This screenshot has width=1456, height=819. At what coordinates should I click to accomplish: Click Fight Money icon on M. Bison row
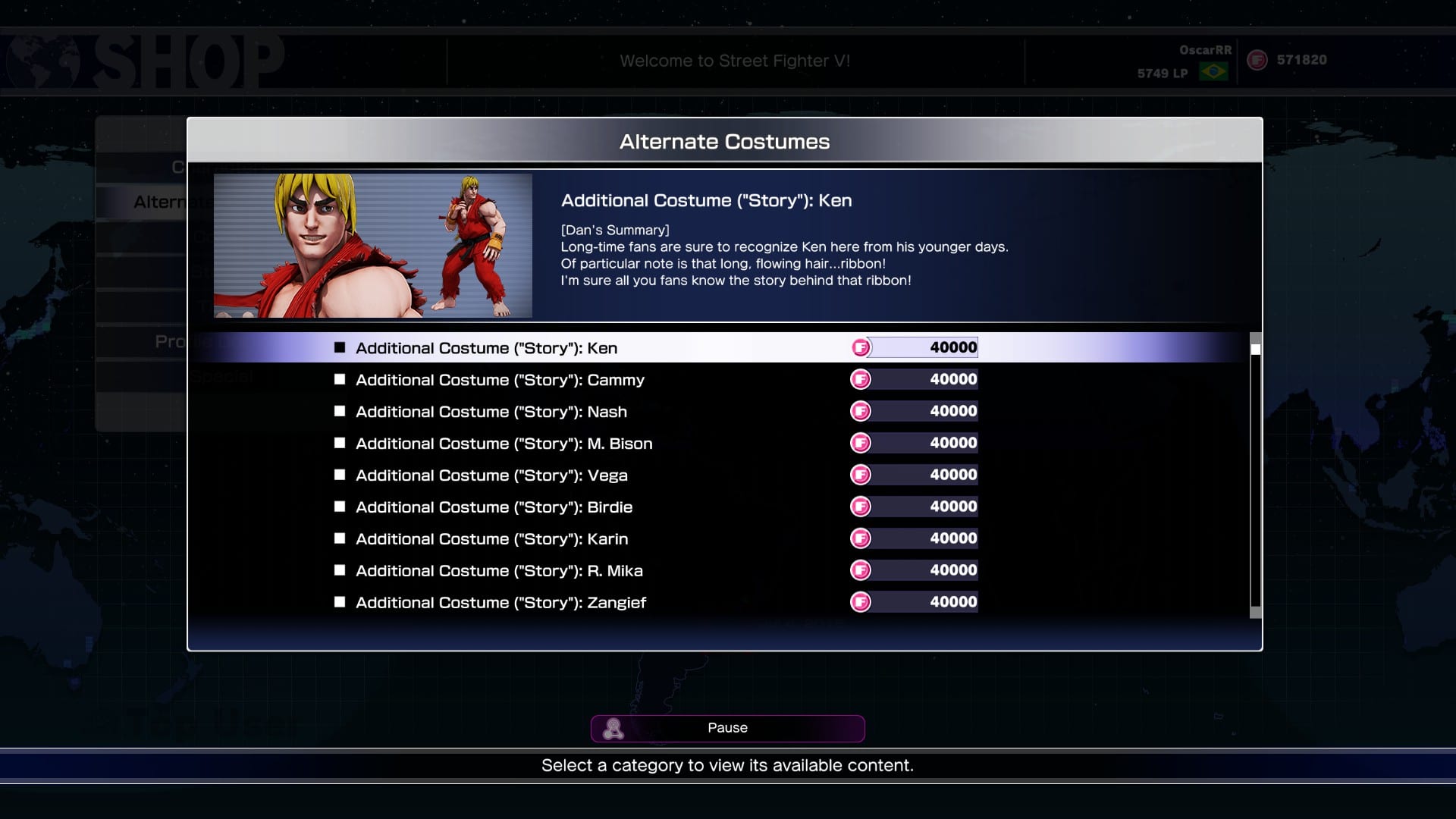(861, 443)
